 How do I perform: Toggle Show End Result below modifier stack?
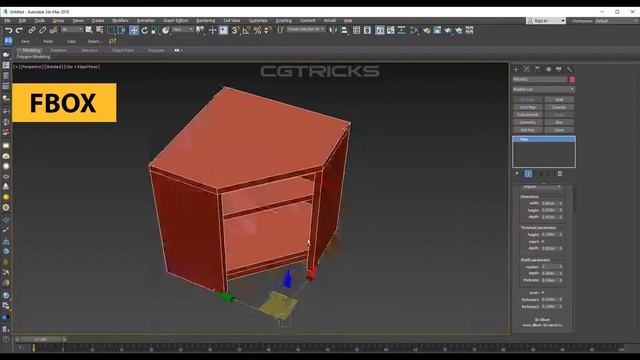(x=528, y=174)
